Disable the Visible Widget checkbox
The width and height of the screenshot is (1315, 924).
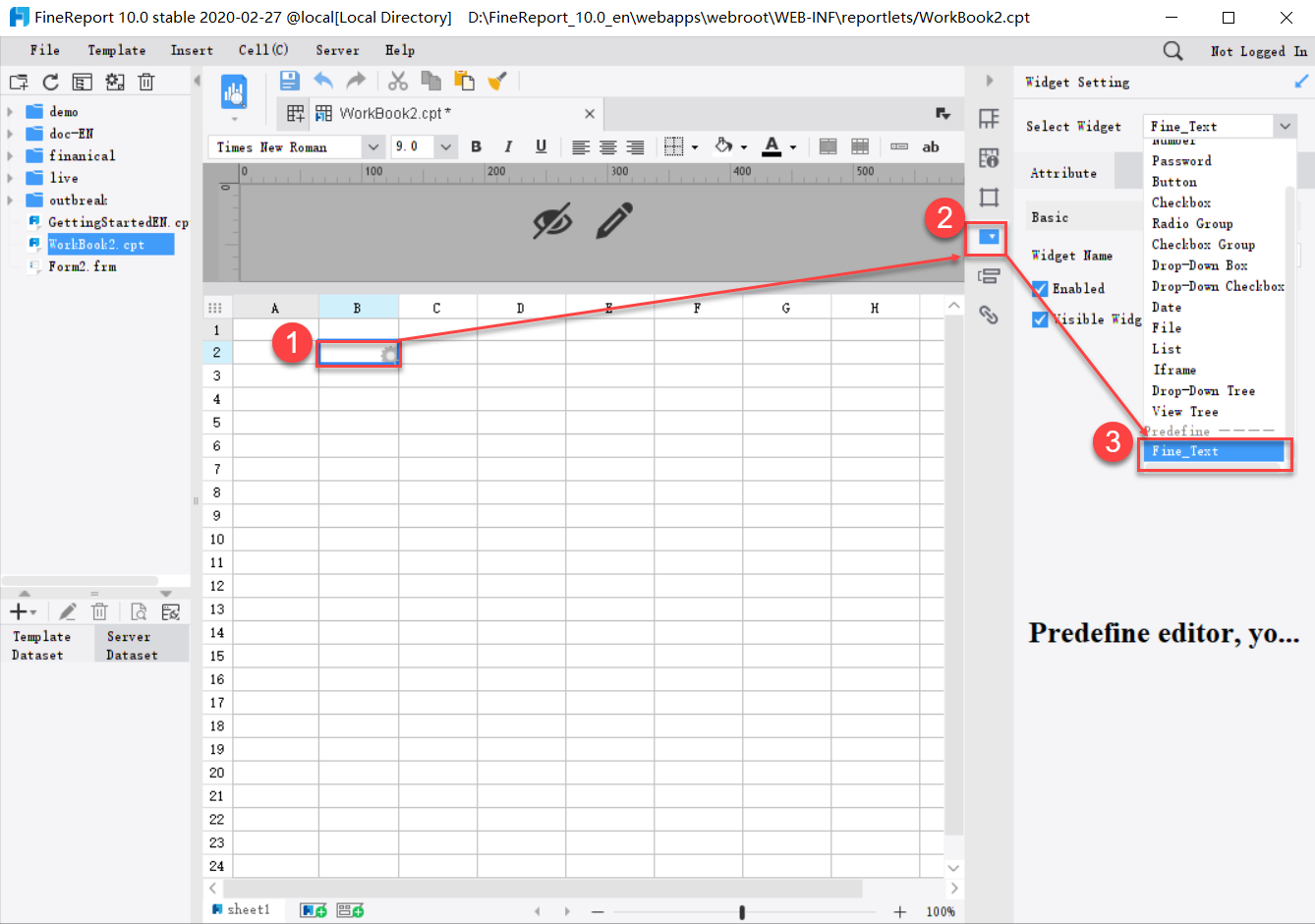coord(1040,318)
